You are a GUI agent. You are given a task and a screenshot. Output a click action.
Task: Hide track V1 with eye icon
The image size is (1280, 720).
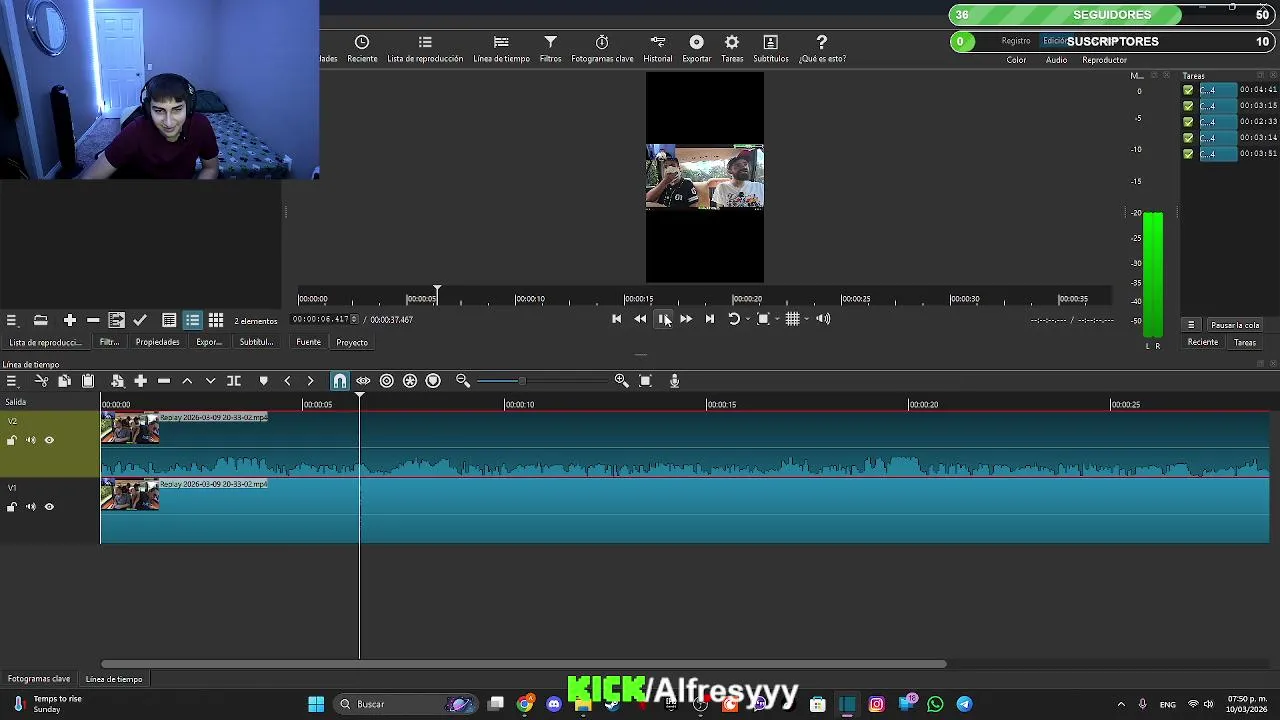pyautogui.click(x=49, y=507)
